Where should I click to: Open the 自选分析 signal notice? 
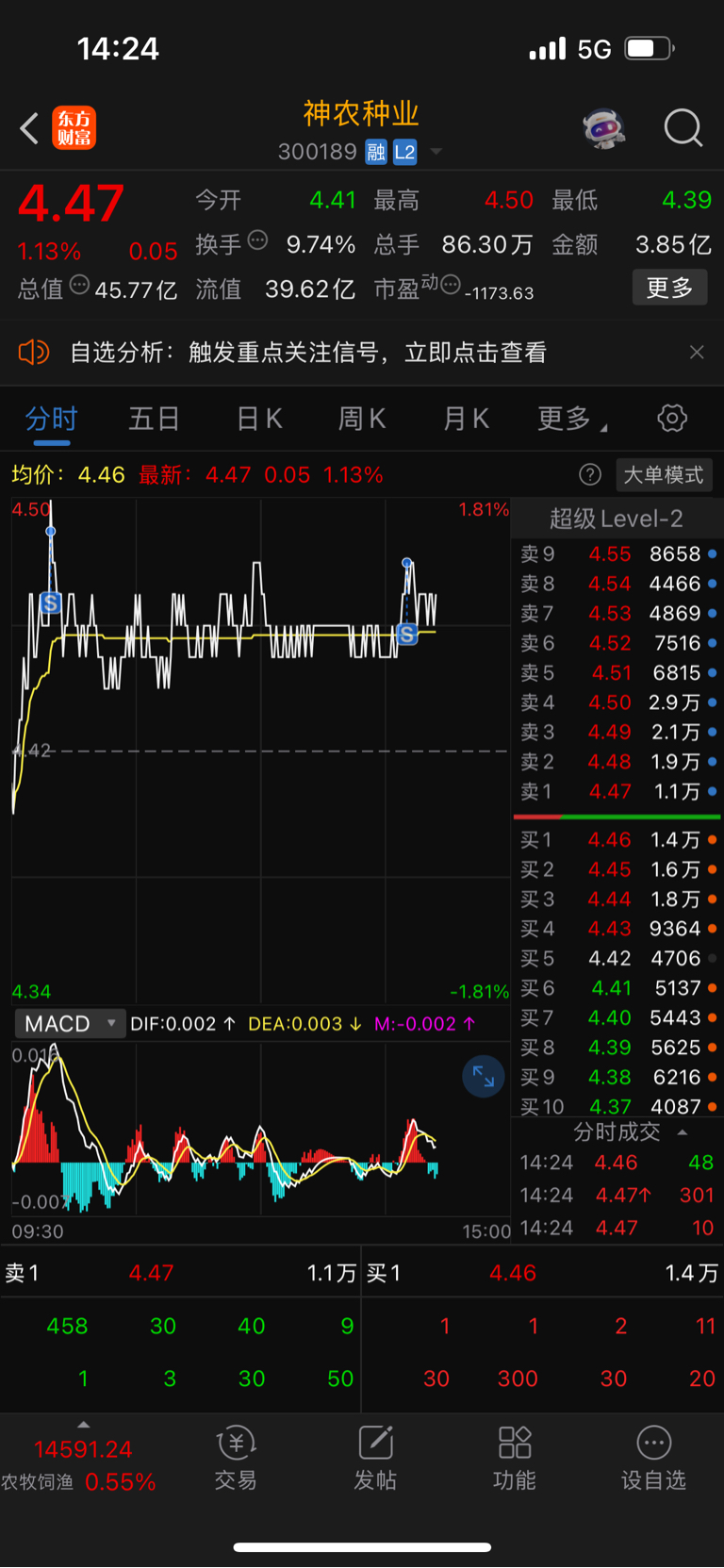click(308, 353)
